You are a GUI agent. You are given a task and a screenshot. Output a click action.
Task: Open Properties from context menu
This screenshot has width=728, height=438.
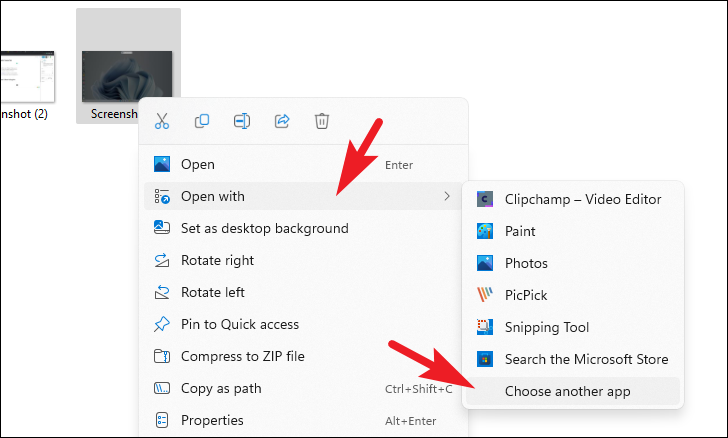coord(303,420)
